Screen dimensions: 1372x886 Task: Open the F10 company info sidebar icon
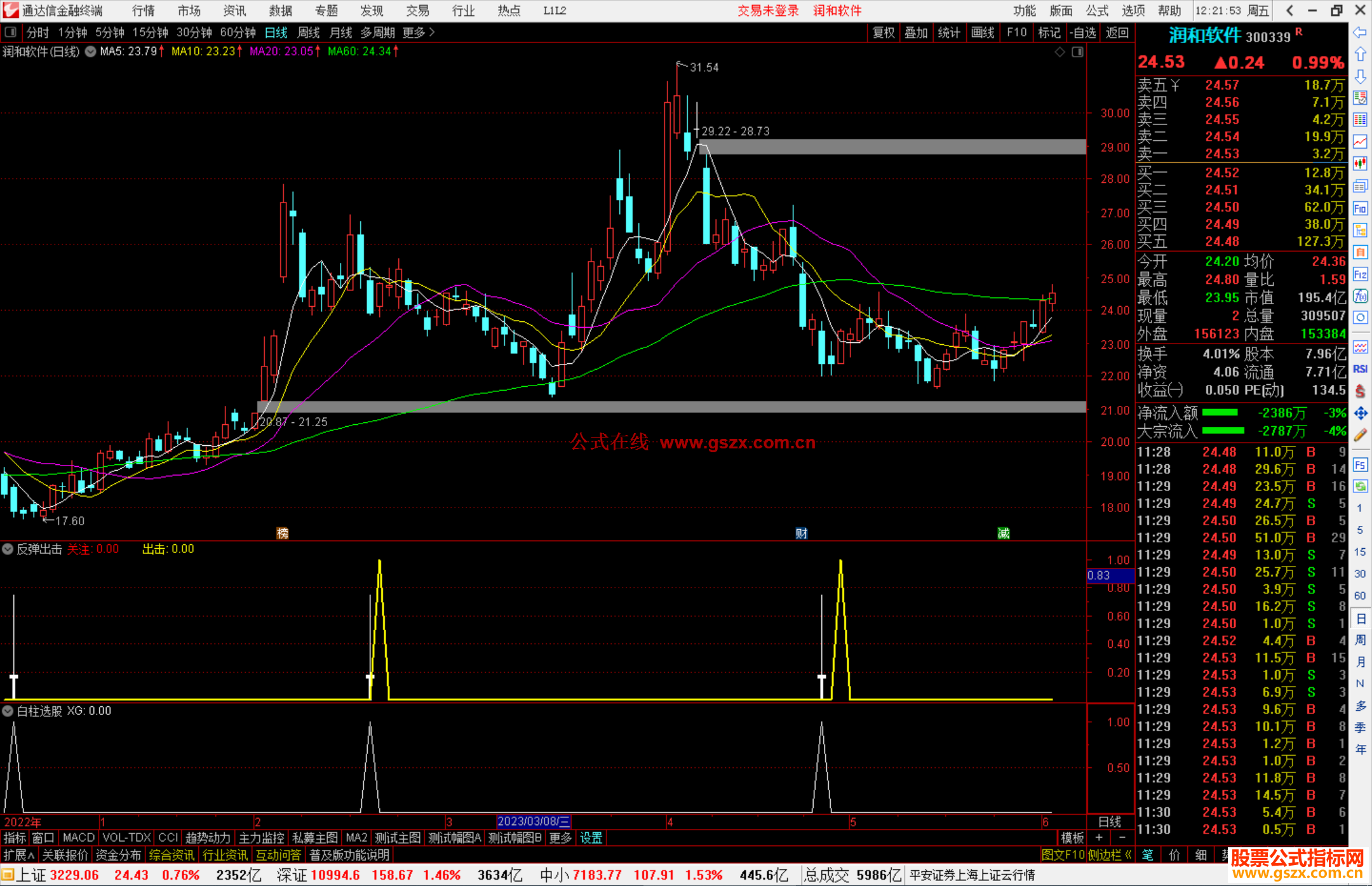[1359, 208]
